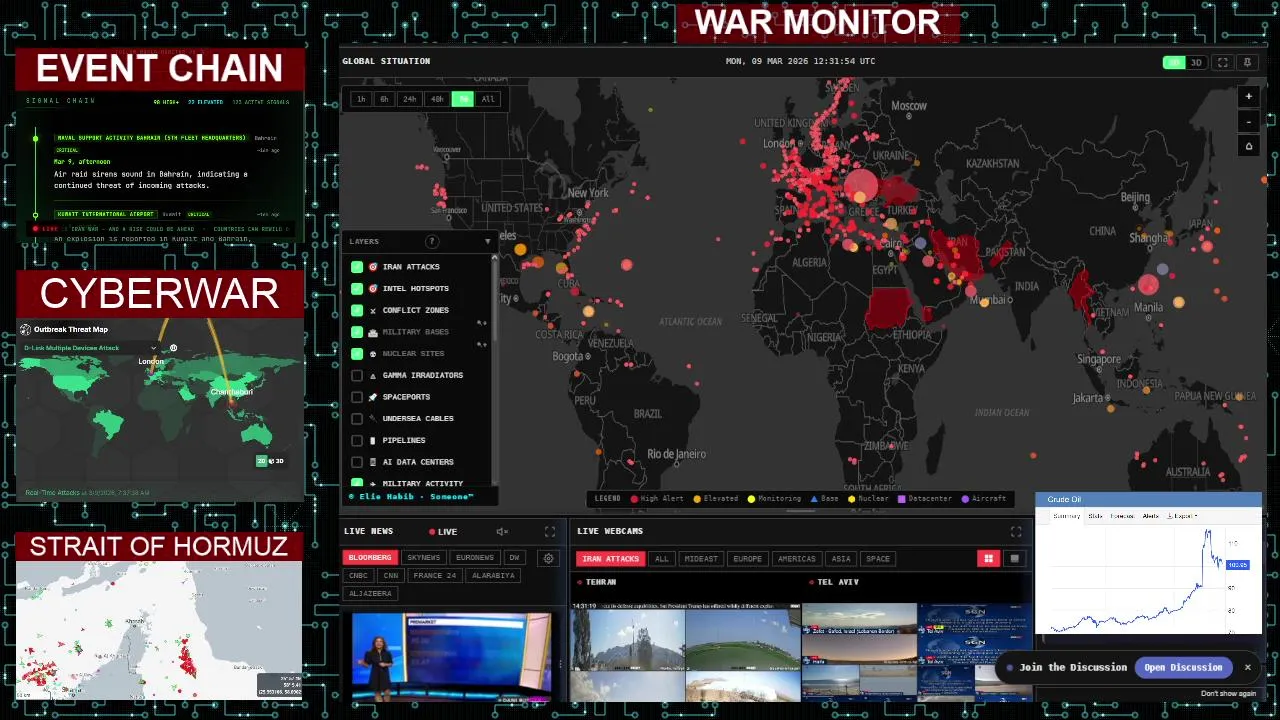Enable the Pipelines layer
1280x720 pixels.
[357, 440]
